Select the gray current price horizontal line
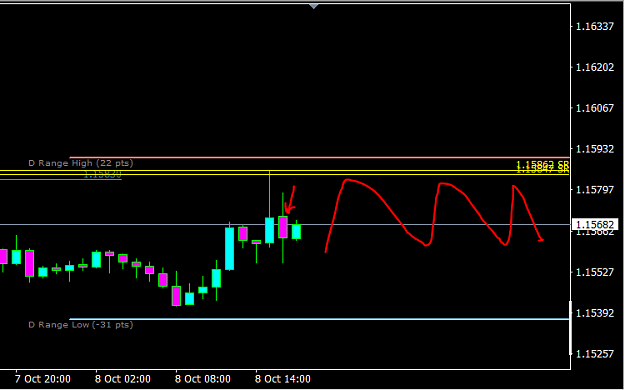625x390 pixels. pos(285,225)
